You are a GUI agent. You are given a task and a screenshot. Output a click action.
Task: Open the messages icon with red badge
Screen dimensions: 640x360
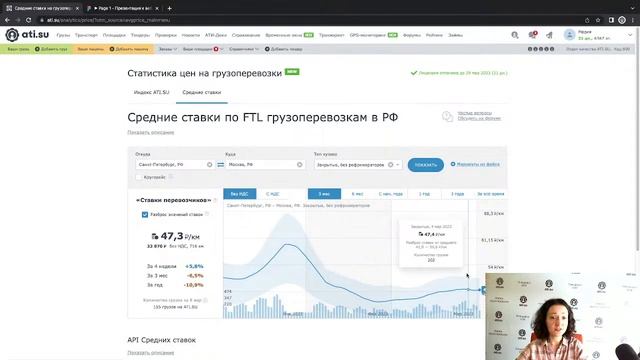click(x=532, y=35)
